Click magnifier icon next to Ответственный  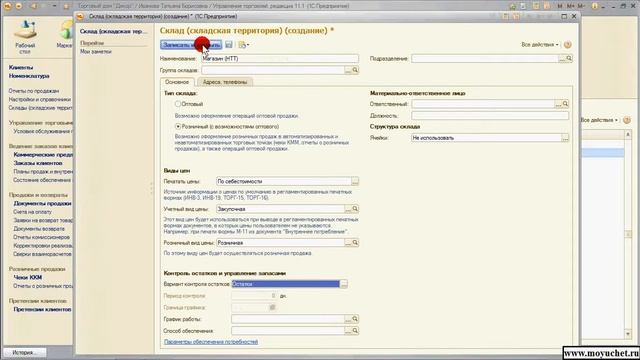565,104
